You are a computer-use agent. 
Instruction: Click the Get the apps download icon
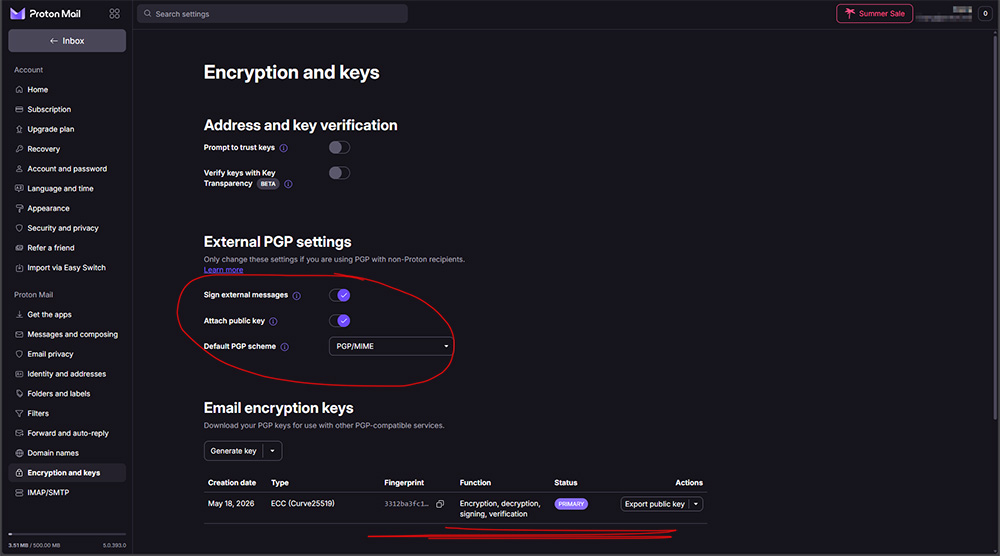[19, 314]
